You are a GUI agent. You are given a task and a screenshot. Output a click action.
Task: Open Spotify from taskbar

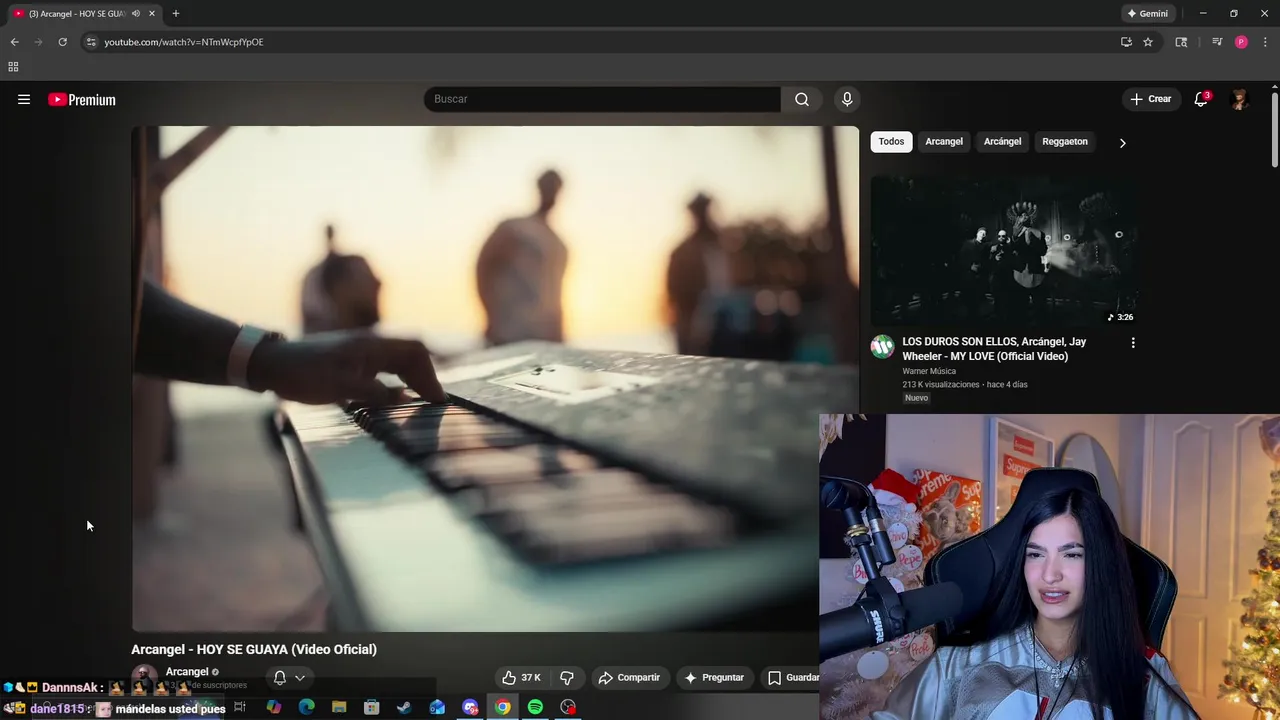pos(535,707)
